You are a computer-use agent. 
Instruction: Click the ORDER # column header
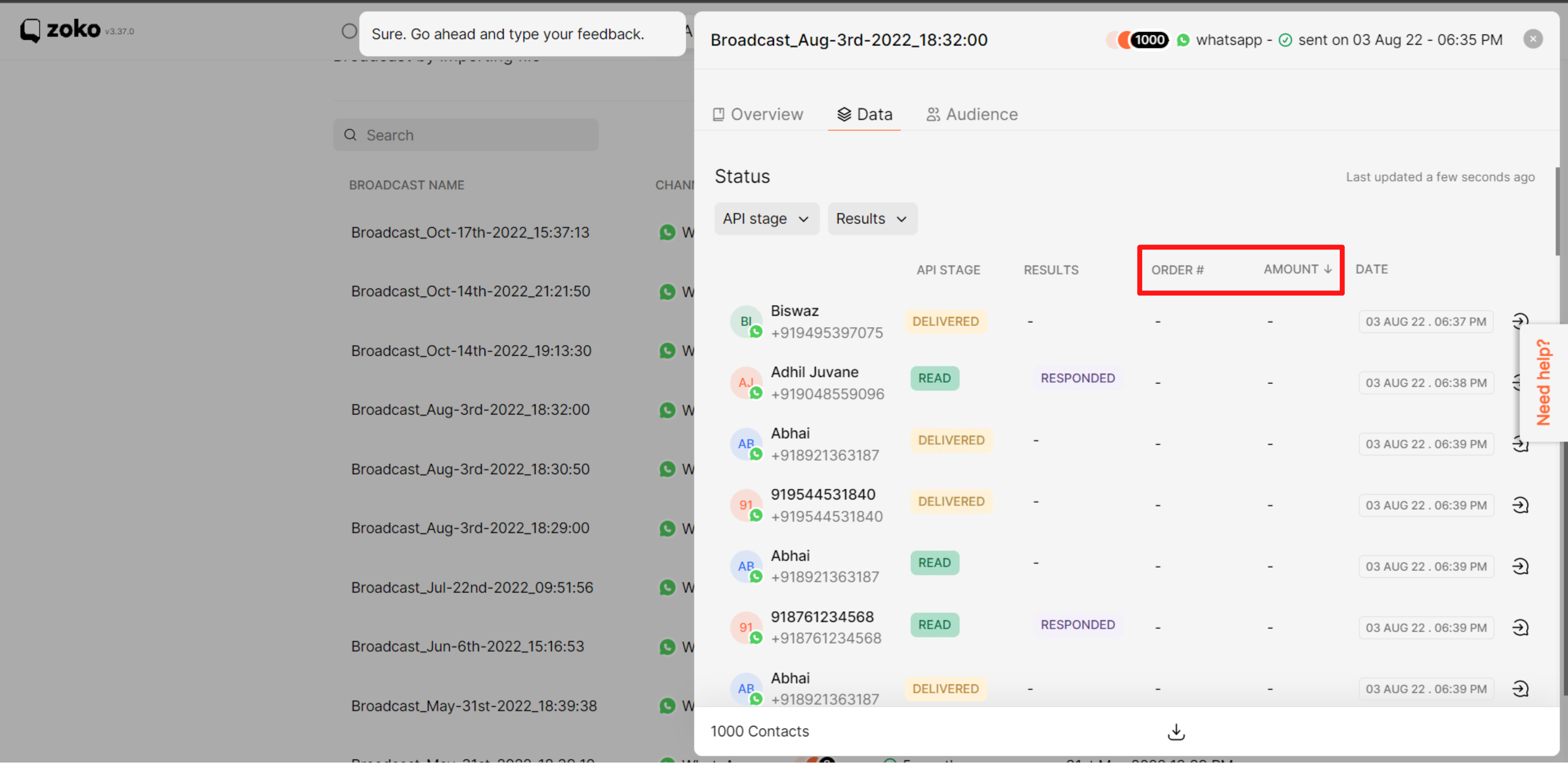[x=1177, y=271]
